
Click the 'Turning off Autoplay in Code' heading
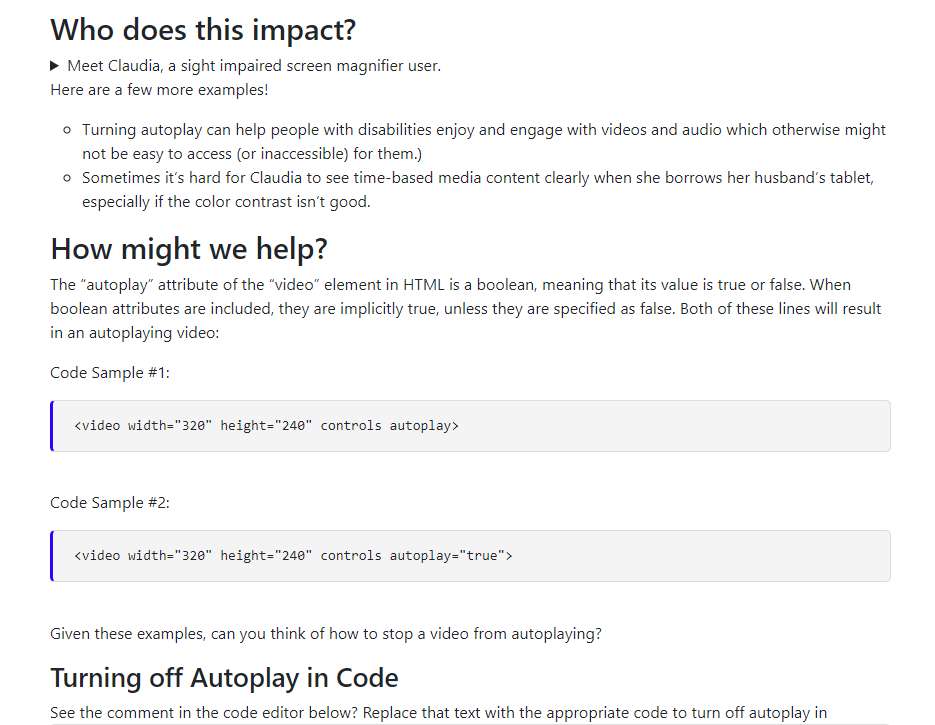224,678
